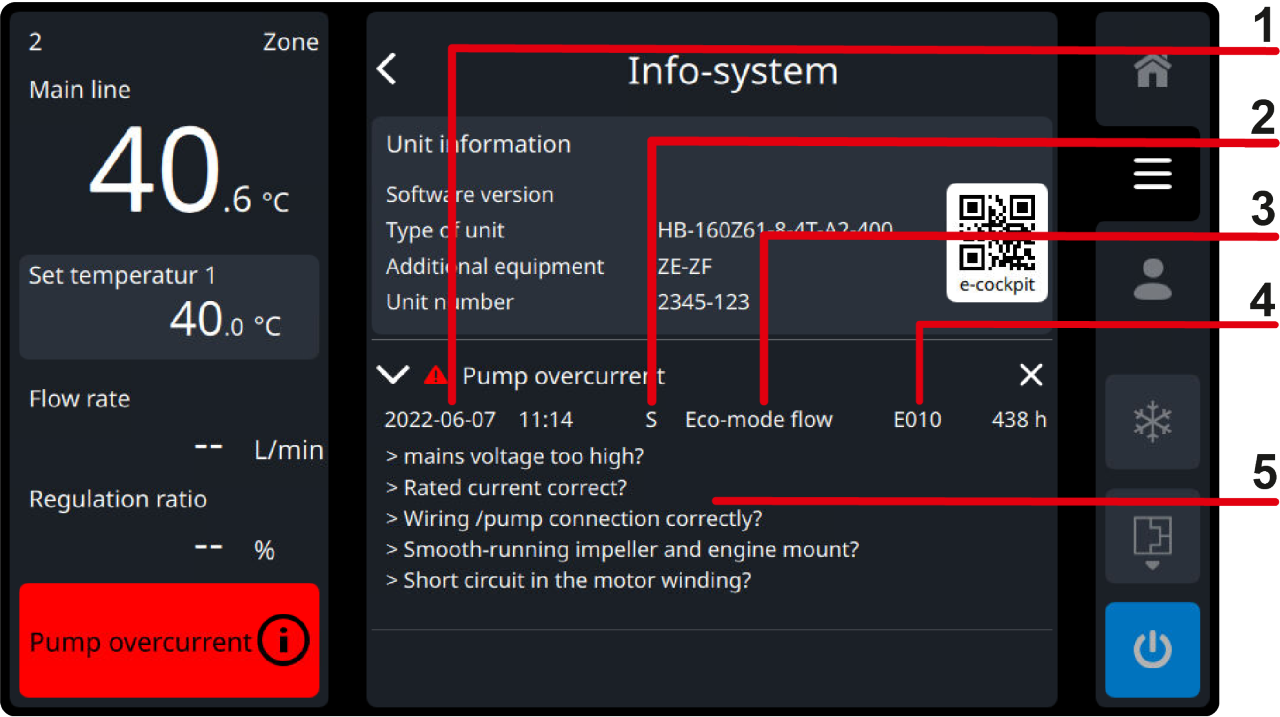Screen dimensions: 1280x717
Task: Collapse the Pump overcurrent alarm entry
Action: [393, 376]
